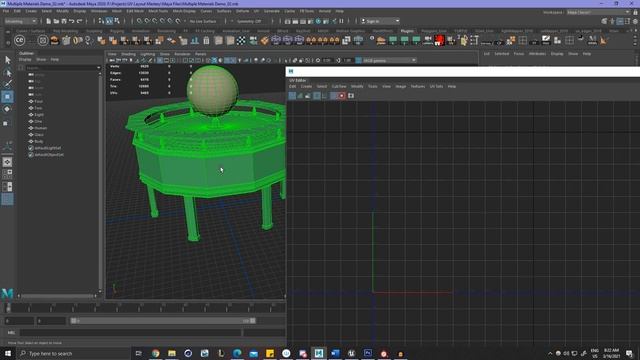The width and height of the screenshot is (640, 360).
Task: Open Microsoft Edge from the taskbar
Action: [237, 353]
